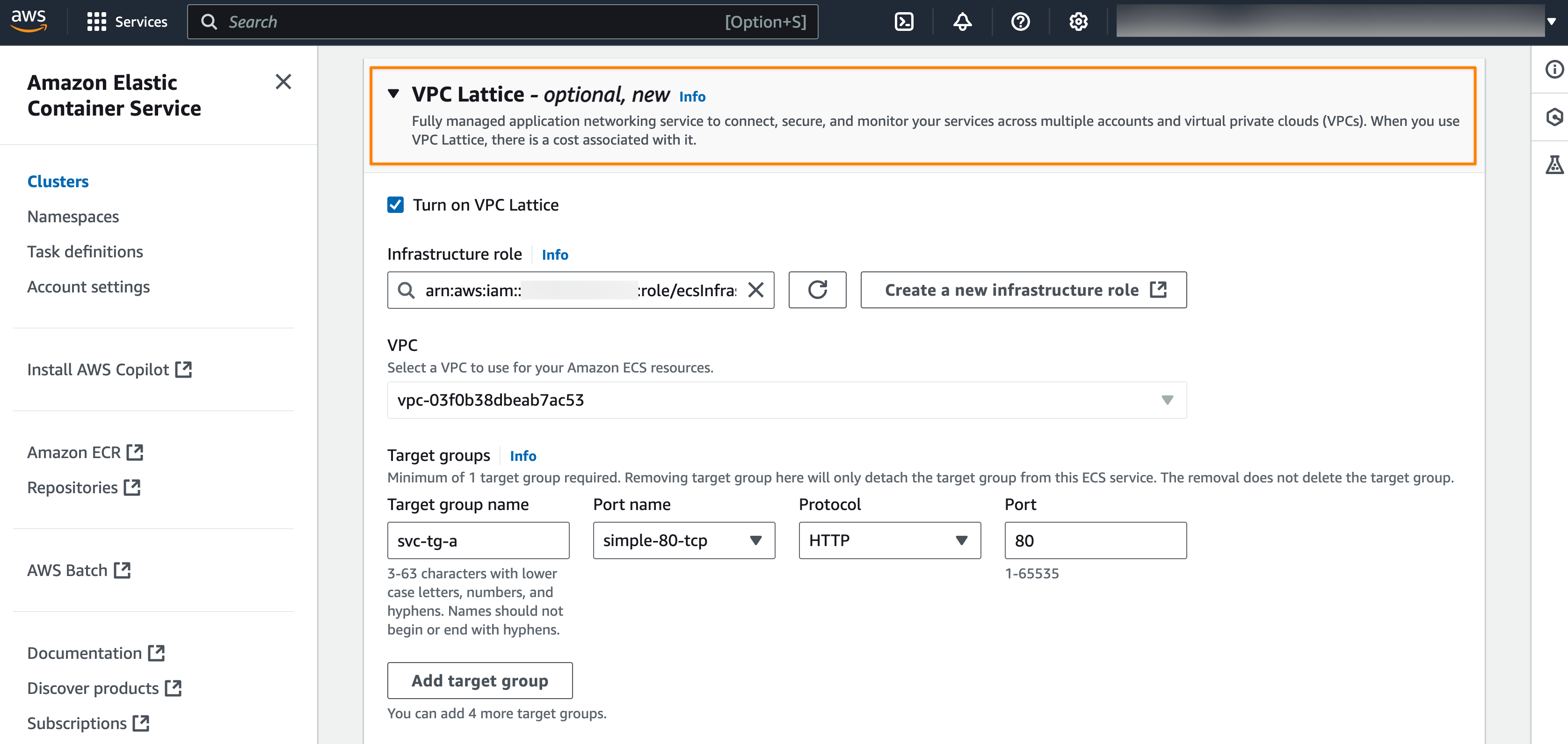This screenshot has height=744, width=1568.
Task: Open the info panel icon on the right
Action: pos(1553,69)
